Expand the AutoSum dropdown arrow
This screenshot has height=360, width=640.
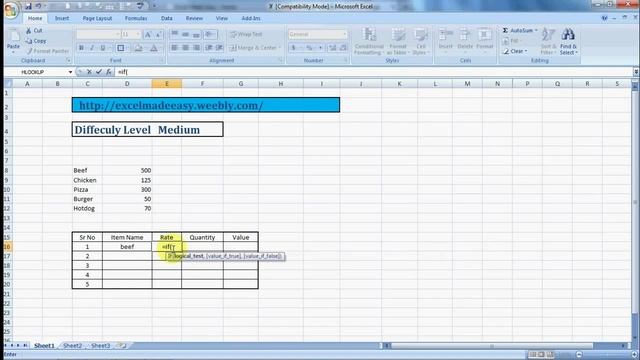(536, 31)
